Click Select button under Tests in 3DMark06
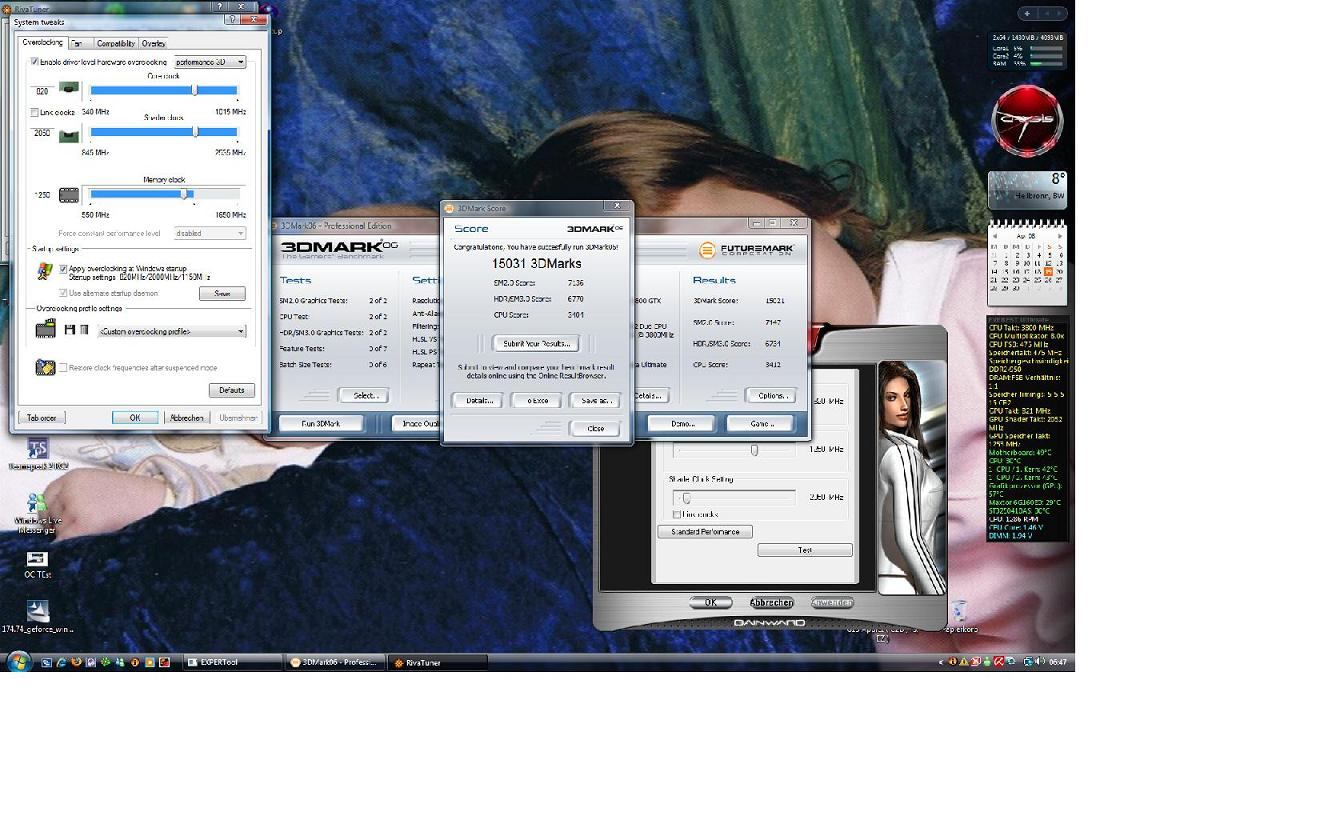Viewport: 1344px width, 840px height. pyautogui.click(x=364, y=395)
